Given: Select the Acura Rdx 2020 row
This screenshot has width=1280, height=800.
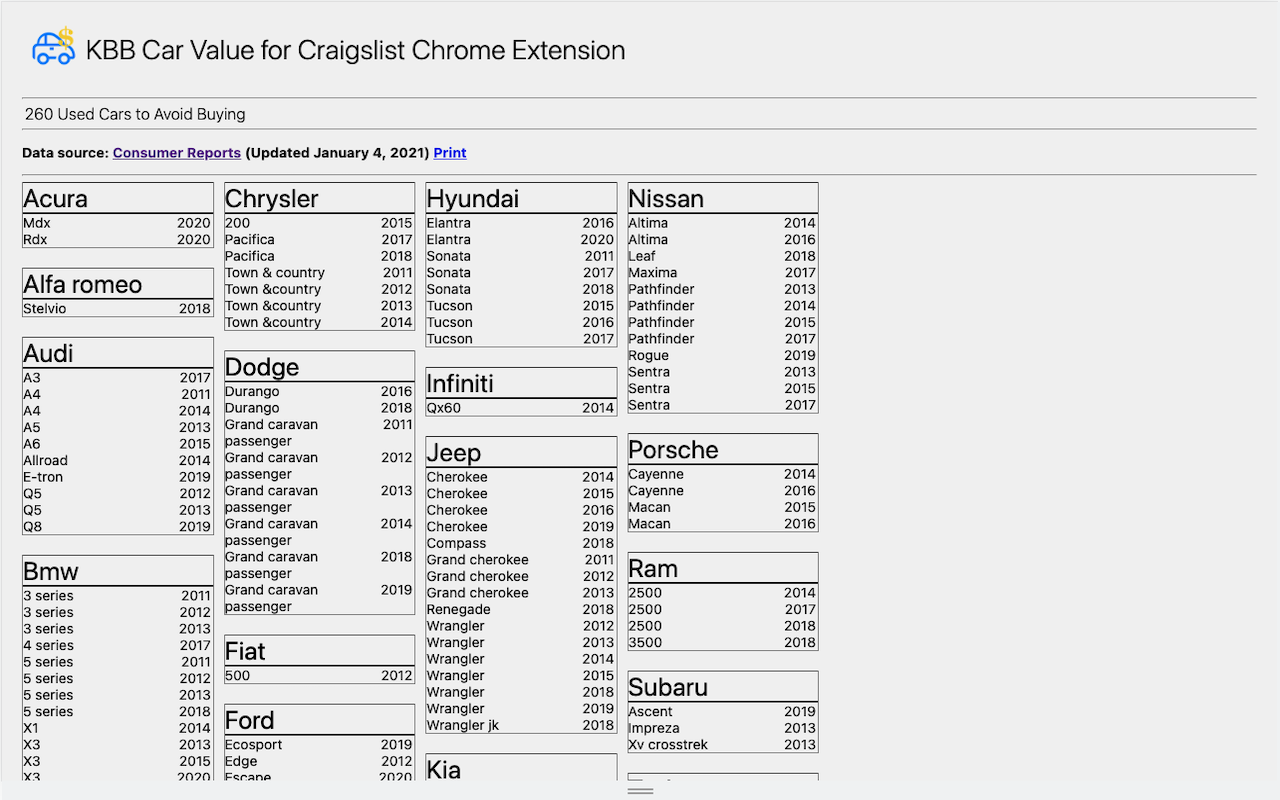Looking at the screenshot, I should [118, 240].
